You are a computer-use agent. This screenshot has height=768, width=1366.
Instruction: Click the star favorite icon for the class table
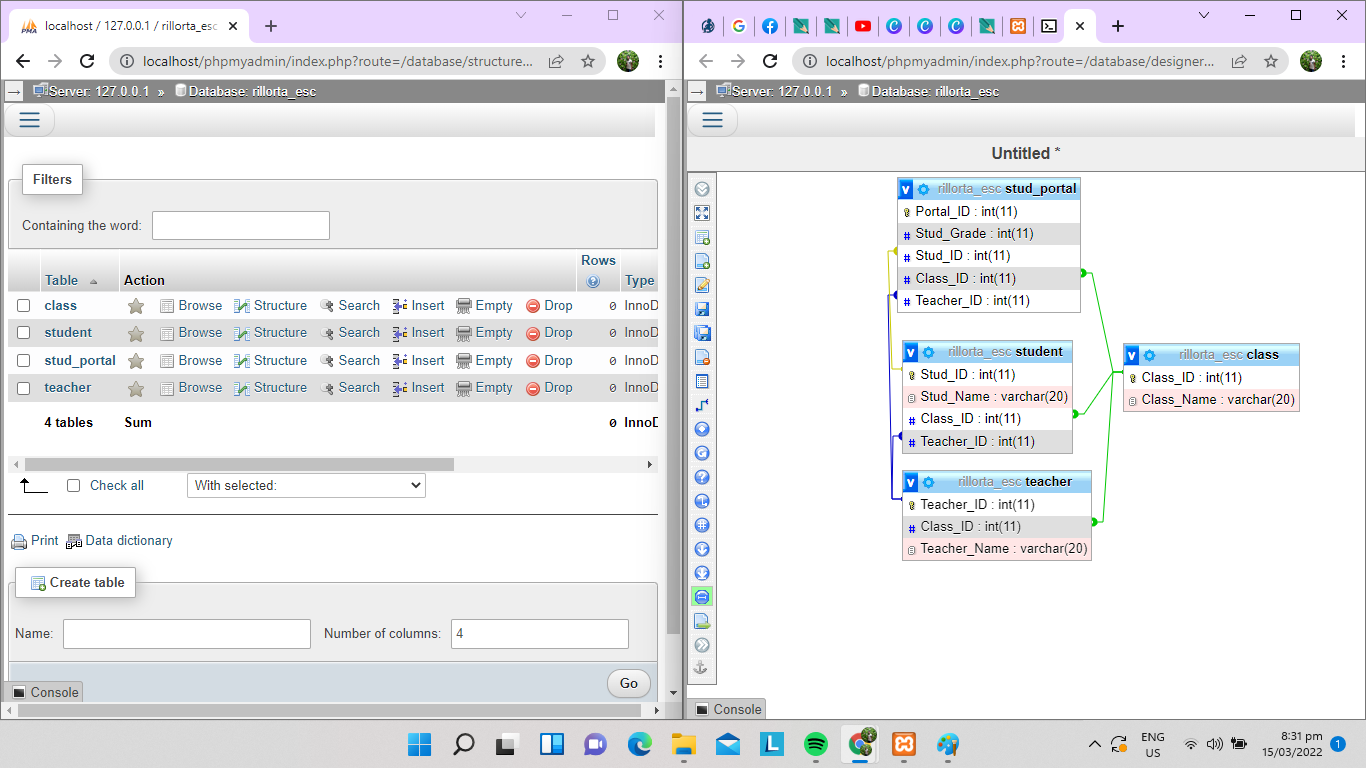pos(136,306)
